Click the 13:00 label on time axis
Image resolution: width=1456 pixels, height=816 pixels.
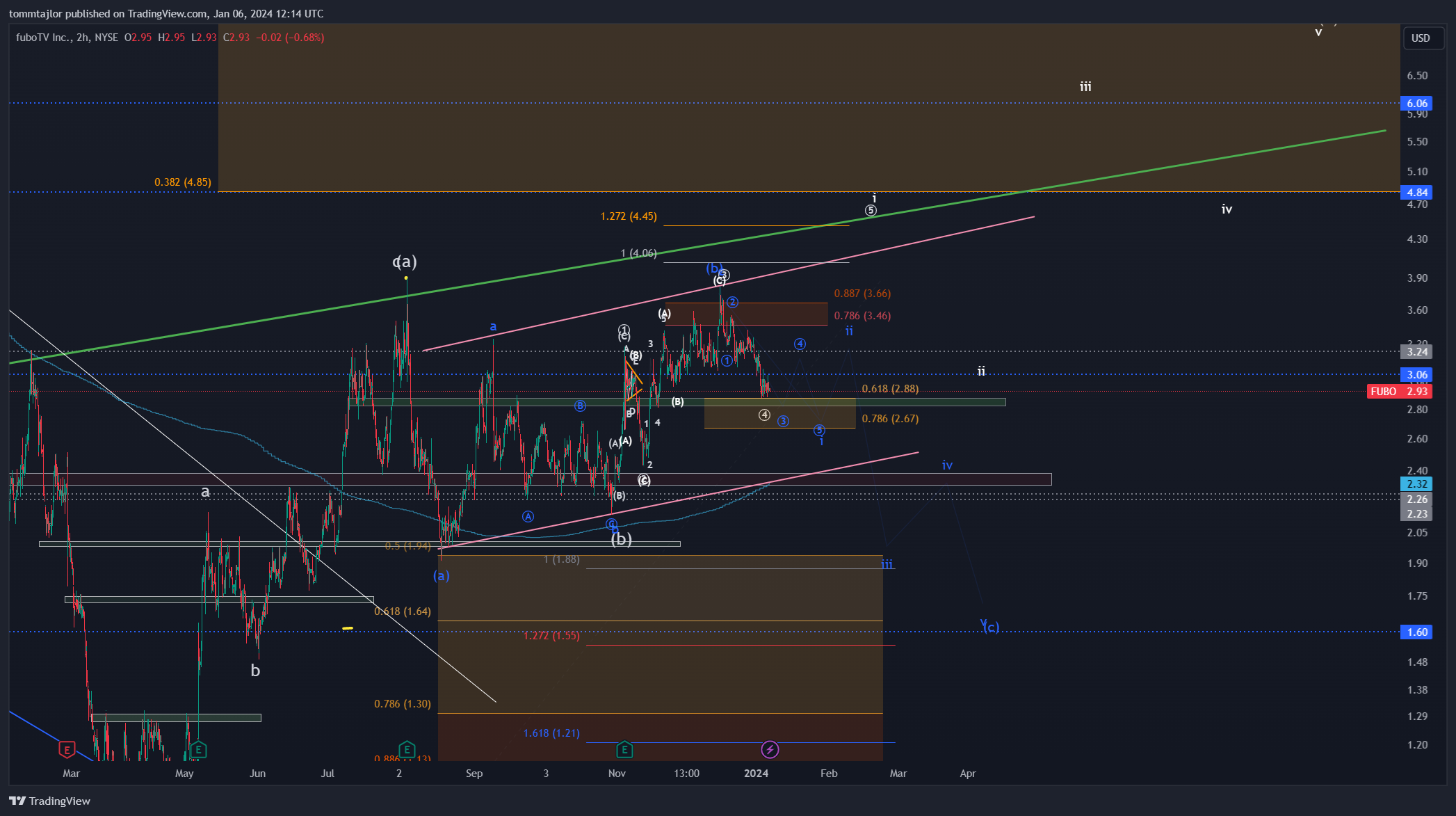(x=687, y=774)
